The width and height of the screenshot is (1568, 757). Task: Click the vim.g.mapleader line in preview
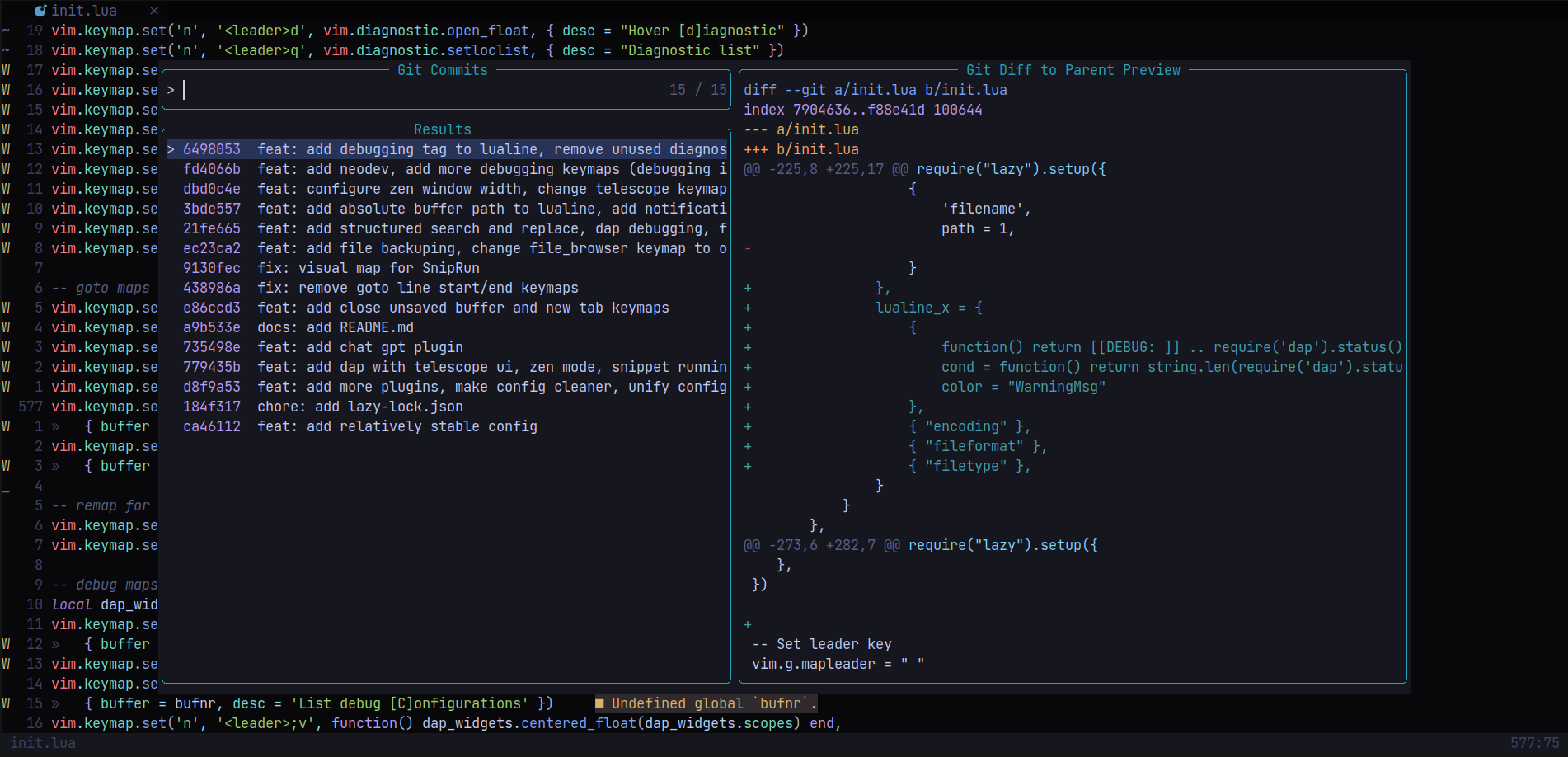pos(838,664)
